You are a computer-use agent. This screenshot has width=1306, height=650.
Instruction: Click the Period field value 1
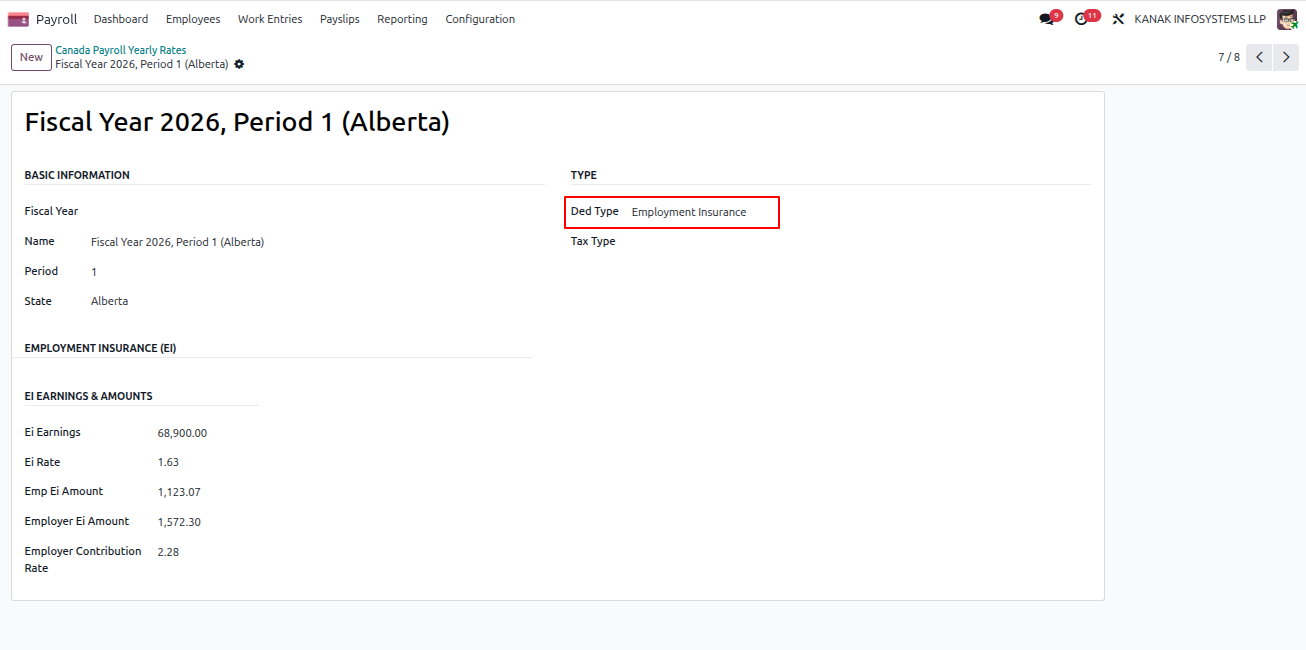[94, 272]
